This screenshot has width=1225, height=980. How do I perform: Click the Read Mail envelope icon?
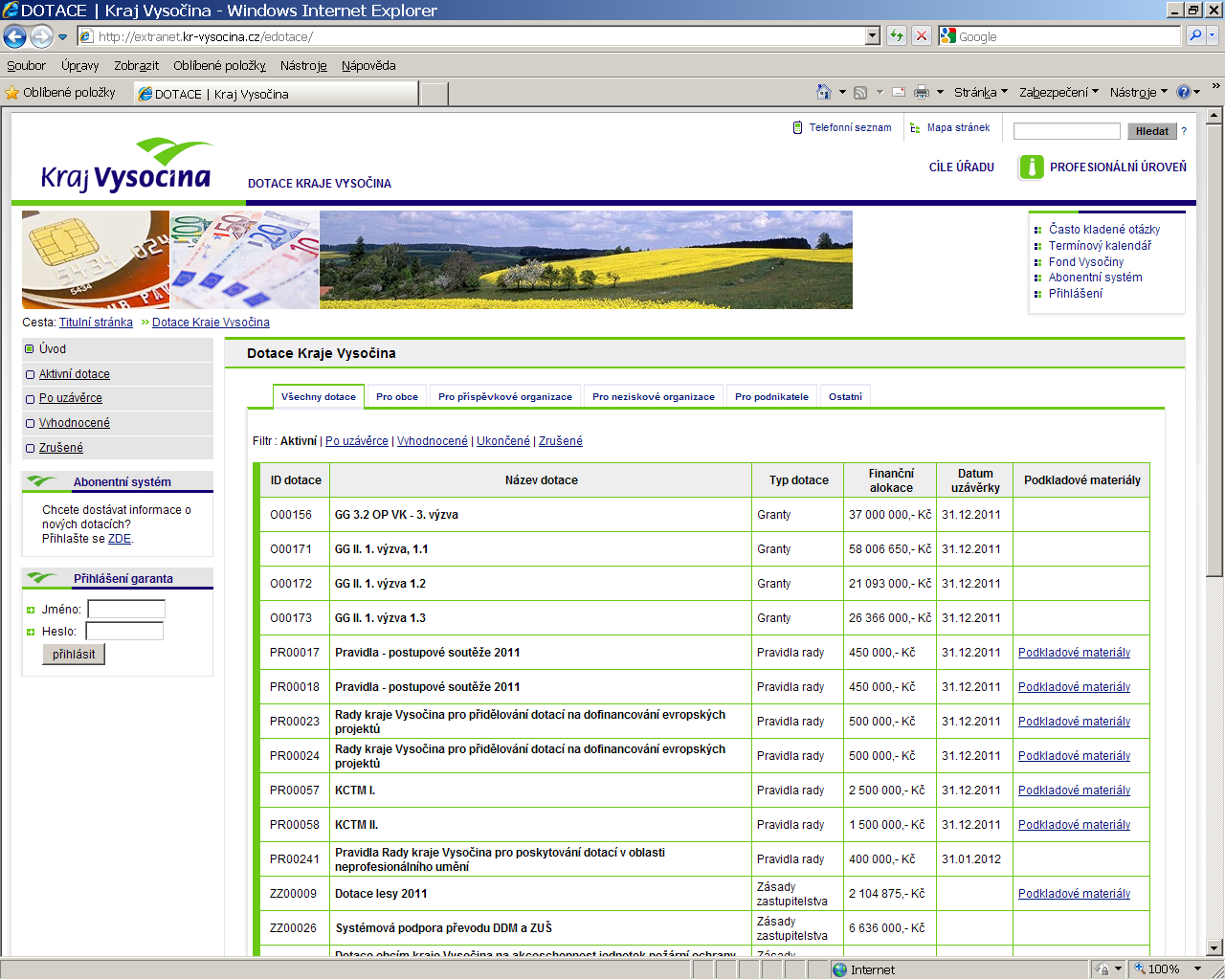click(x=899, y=93)
